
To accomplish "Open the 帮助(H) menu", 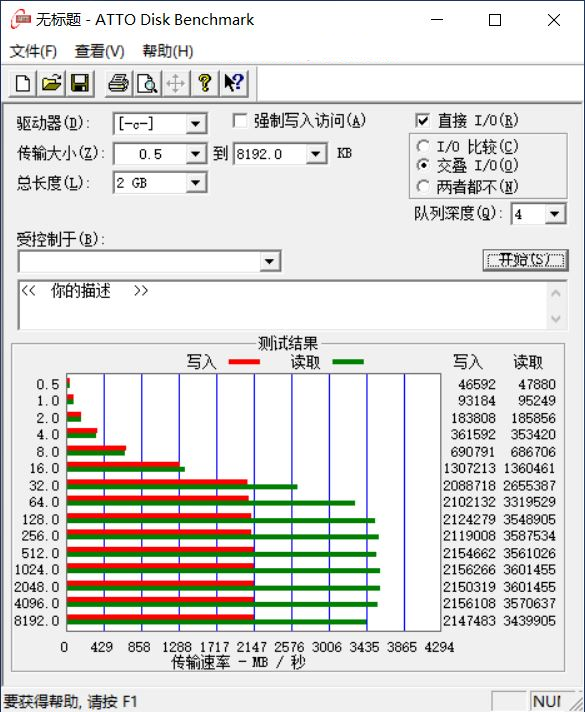I will point(168,51).
